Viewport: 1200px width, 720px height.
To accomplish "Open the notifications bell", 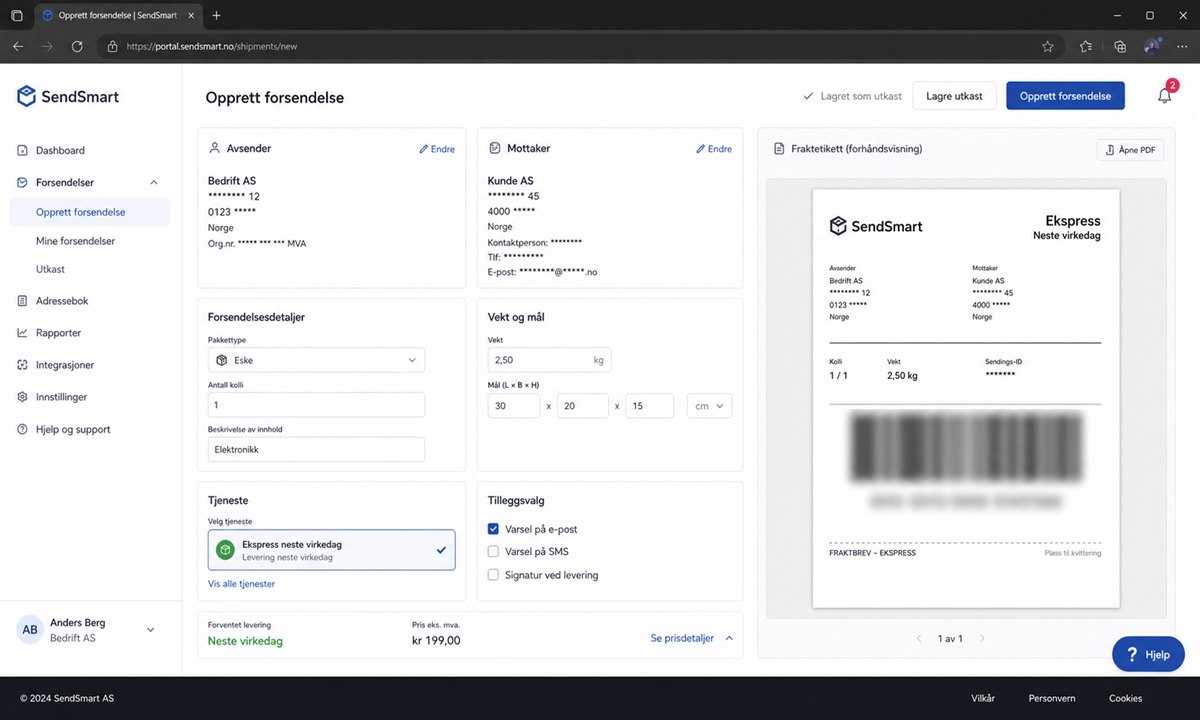I will 1165,96.
